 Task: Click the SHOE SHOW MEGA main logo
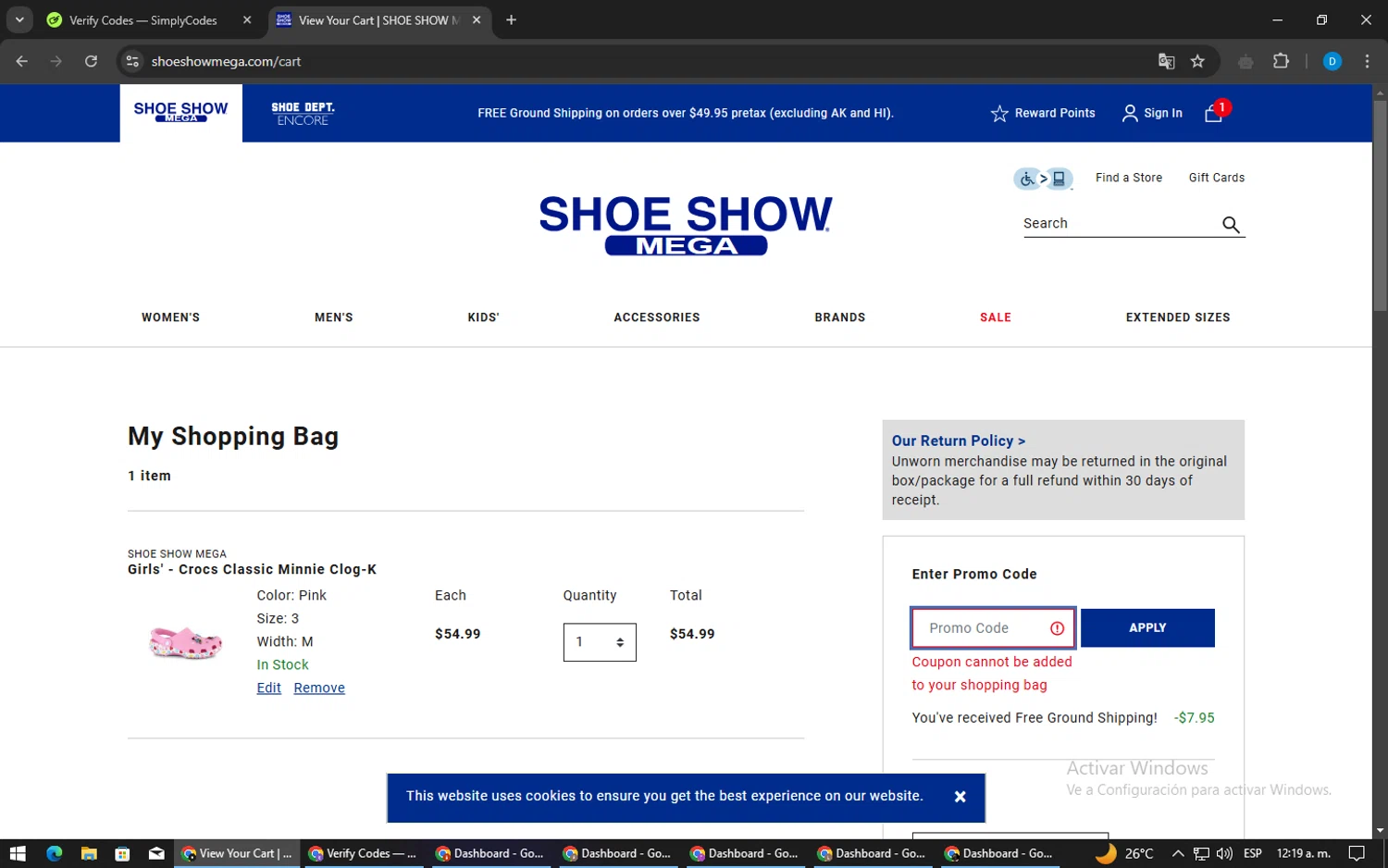point(686,225)
